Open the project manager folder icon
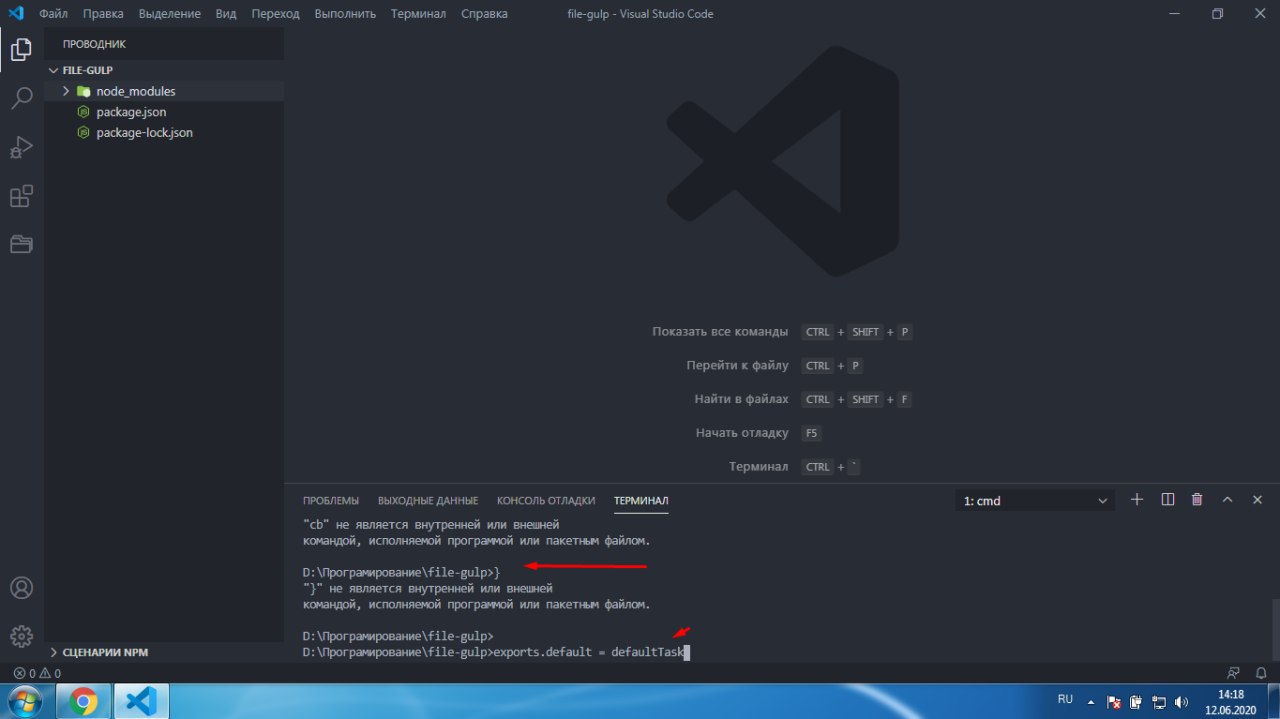Viewport: 1280px width, 719px height. pyautogui.click(x=21, y=244)
